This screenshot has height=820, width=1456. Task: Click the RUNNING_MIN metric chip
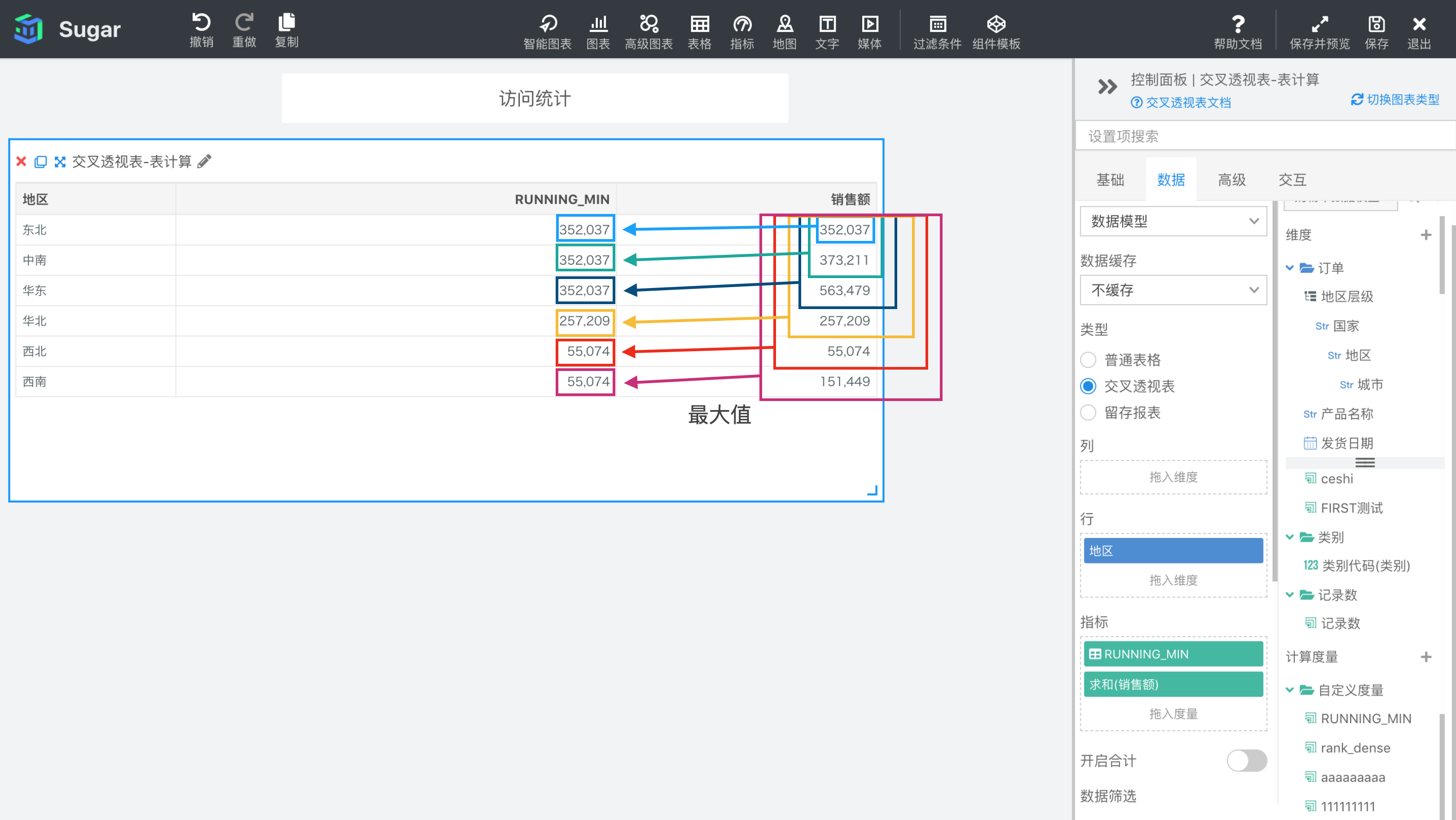(1173, 654)
